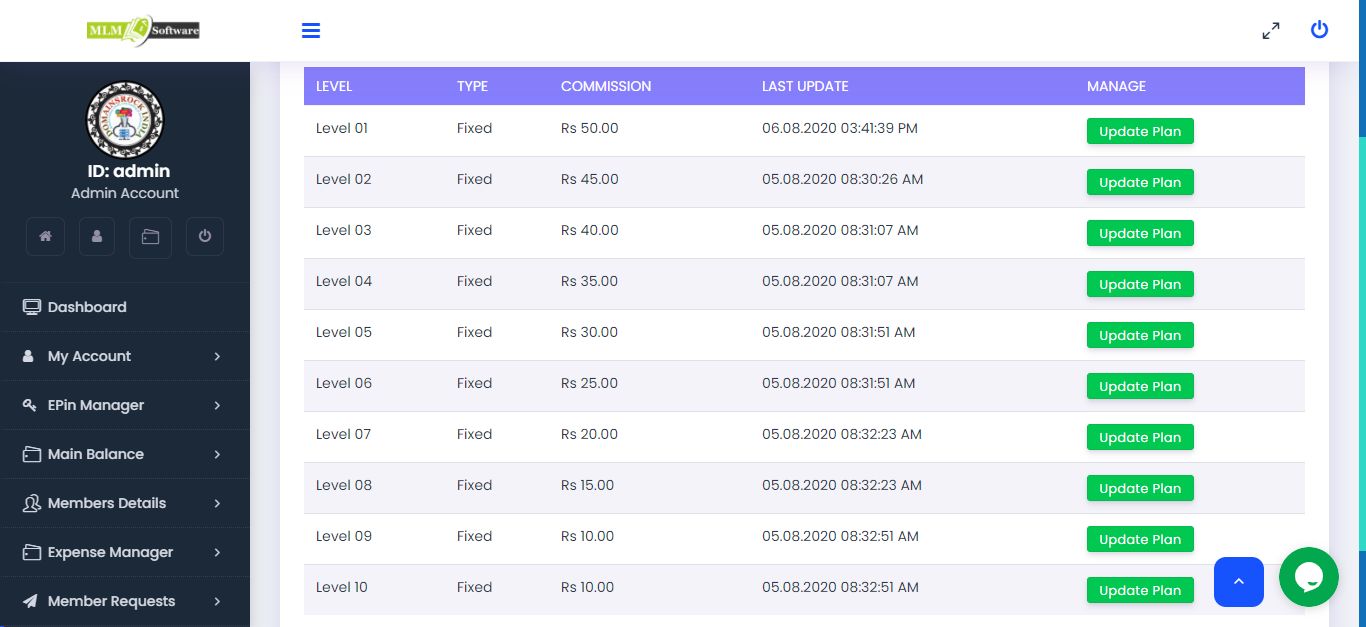Click the hamburger menu icon

point(311,31)
